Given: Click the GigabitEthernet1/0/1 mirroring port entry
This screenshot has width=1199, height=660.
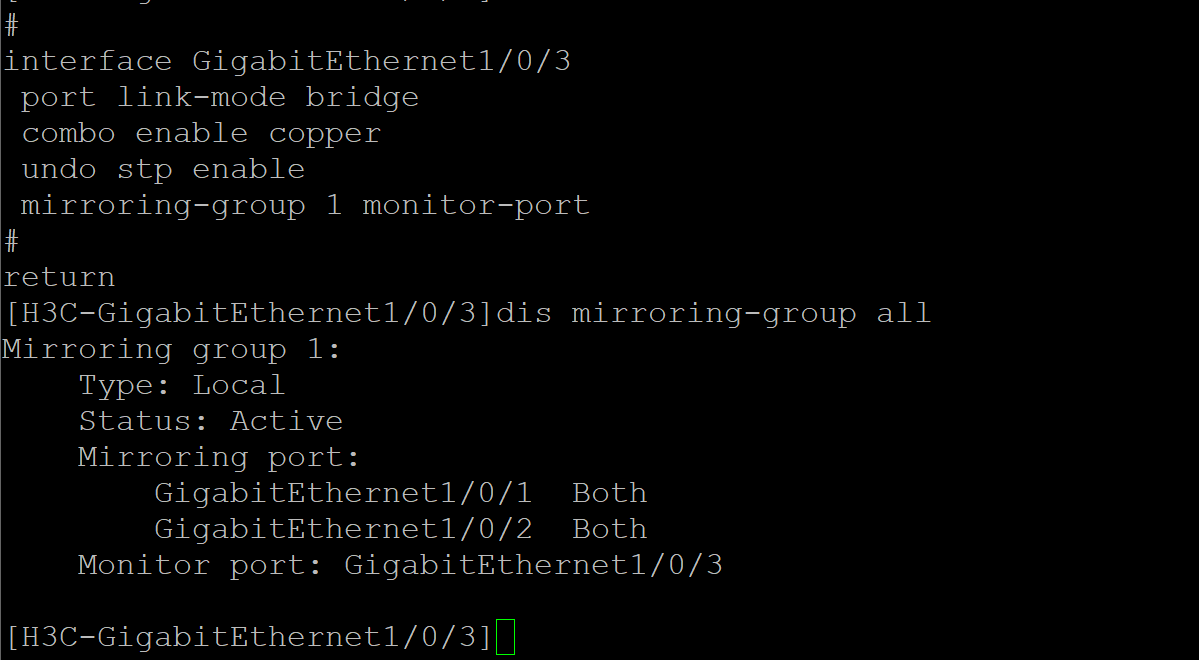Looking at the screenshot, I should click(343, 493).
